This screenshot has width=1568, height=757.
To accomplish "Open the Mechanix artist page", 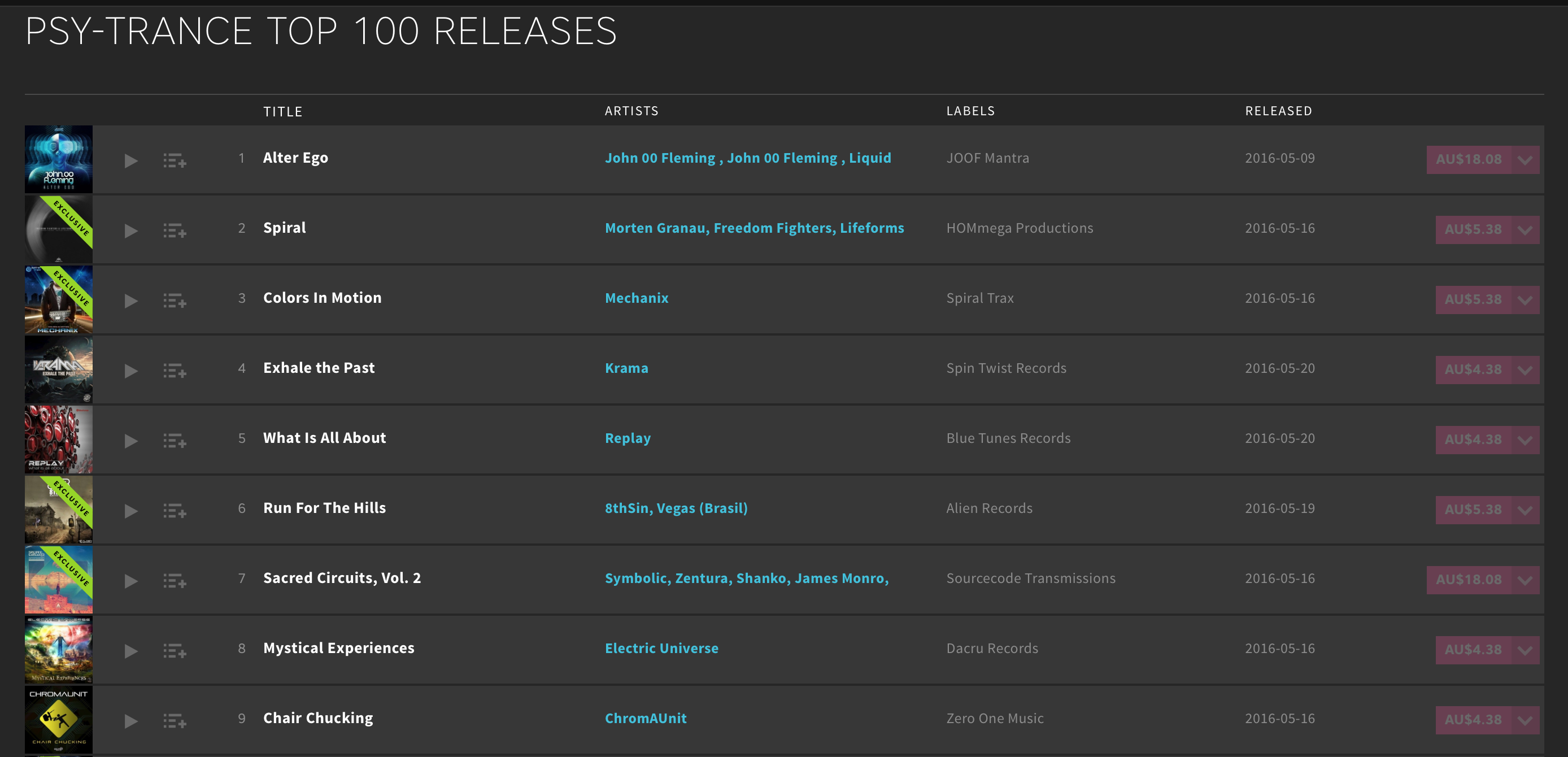I will (x=636, y=298).
